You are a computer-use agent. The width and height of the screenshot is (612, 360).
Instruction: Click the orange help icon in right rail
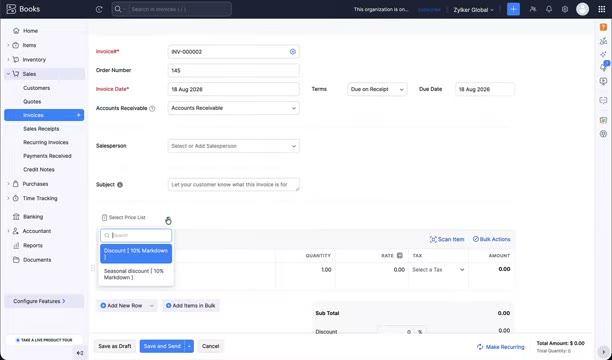coord(603,27)
